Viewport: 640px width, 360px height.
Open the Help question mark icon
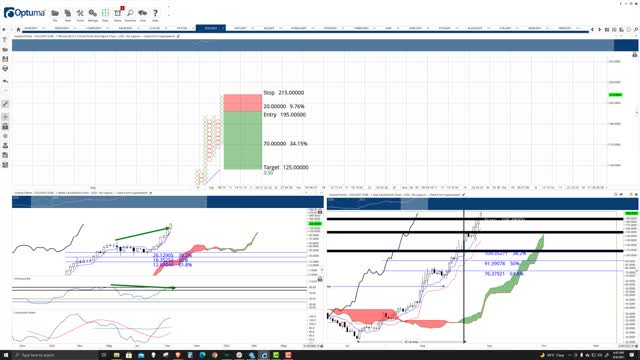click(155, 14)
